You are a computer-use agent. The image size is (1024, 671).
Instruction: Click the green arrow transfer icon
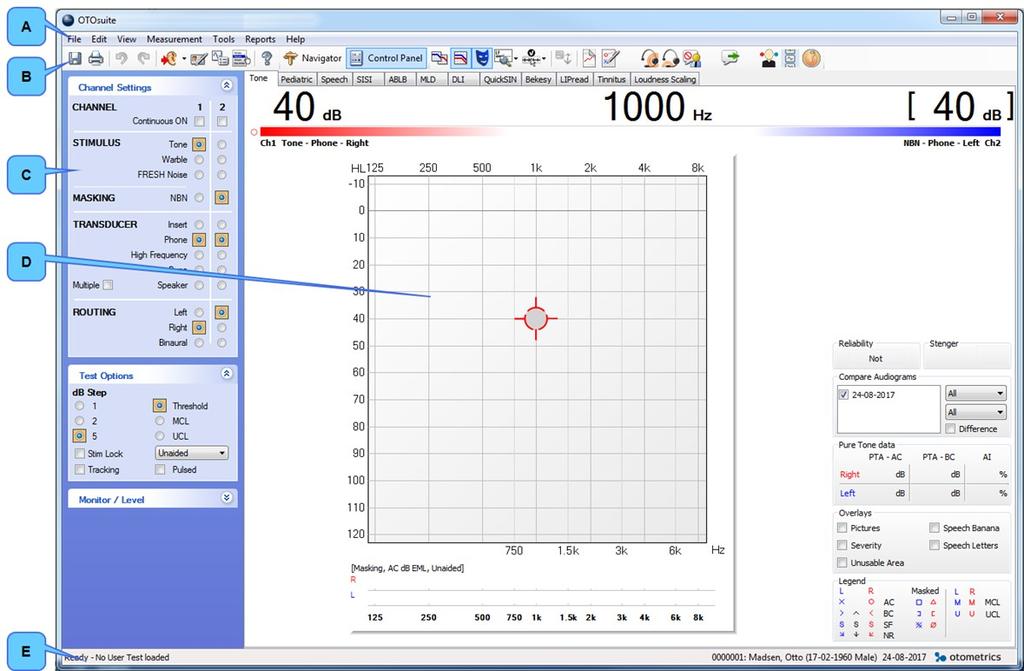[x=730, y=58]
